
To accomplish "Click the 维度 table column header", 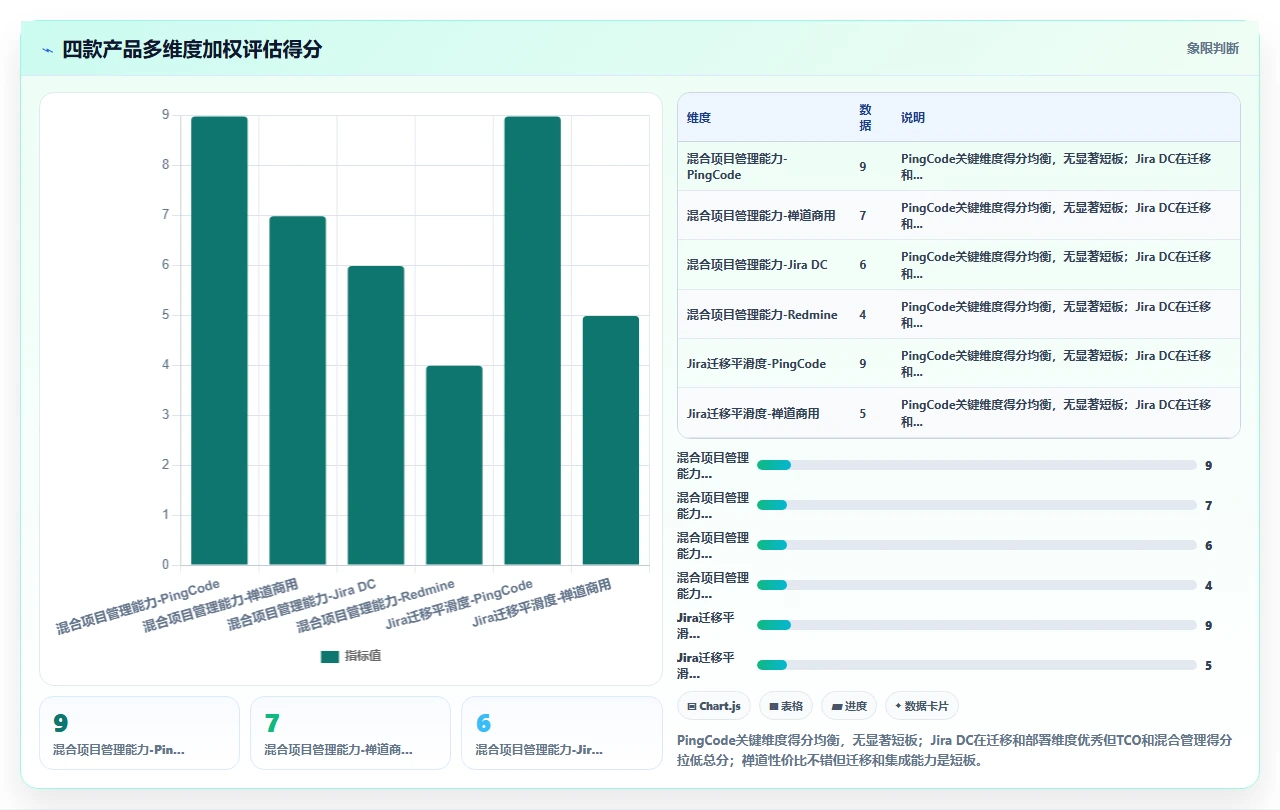I will point(699,117).
